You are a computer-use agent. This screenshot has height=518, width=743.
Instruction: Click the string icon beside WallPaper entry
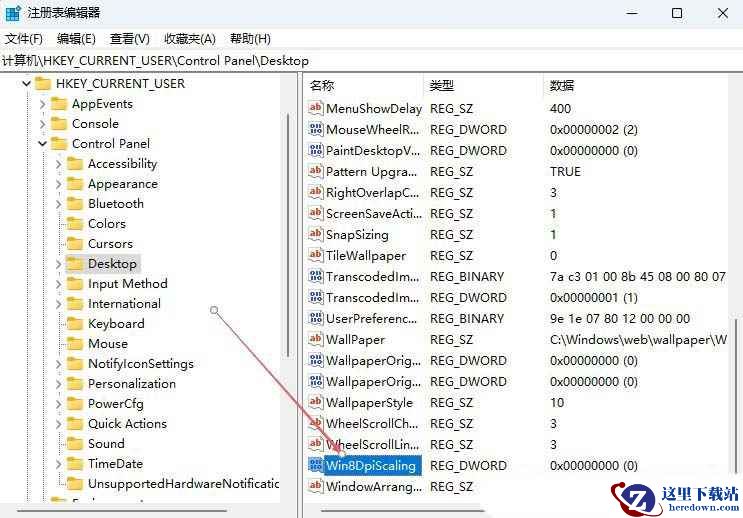pyautogui.click(x=316, y=340)
